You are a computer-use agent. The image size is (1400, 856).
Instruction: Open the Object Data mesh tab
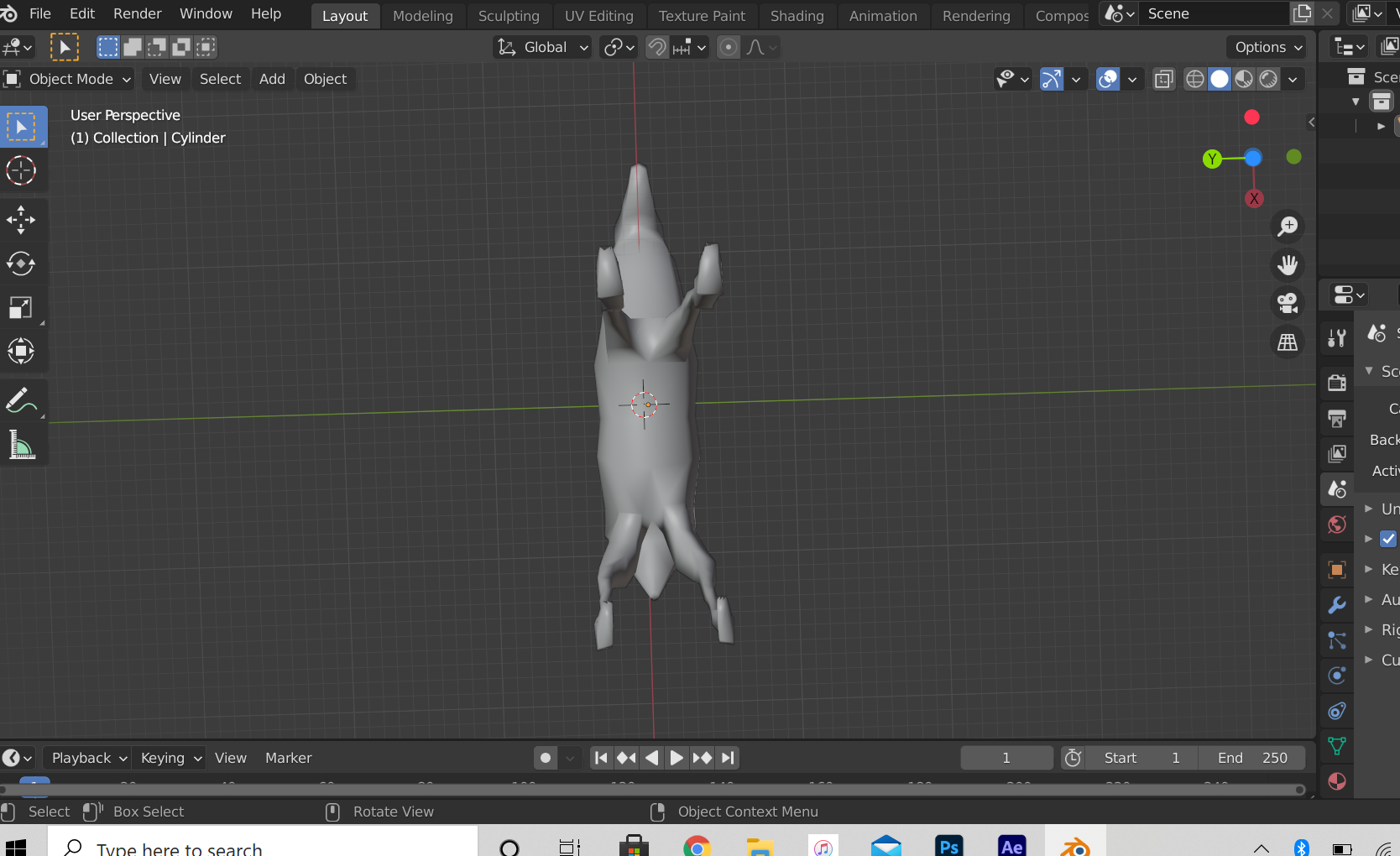tap(1337, 746)
